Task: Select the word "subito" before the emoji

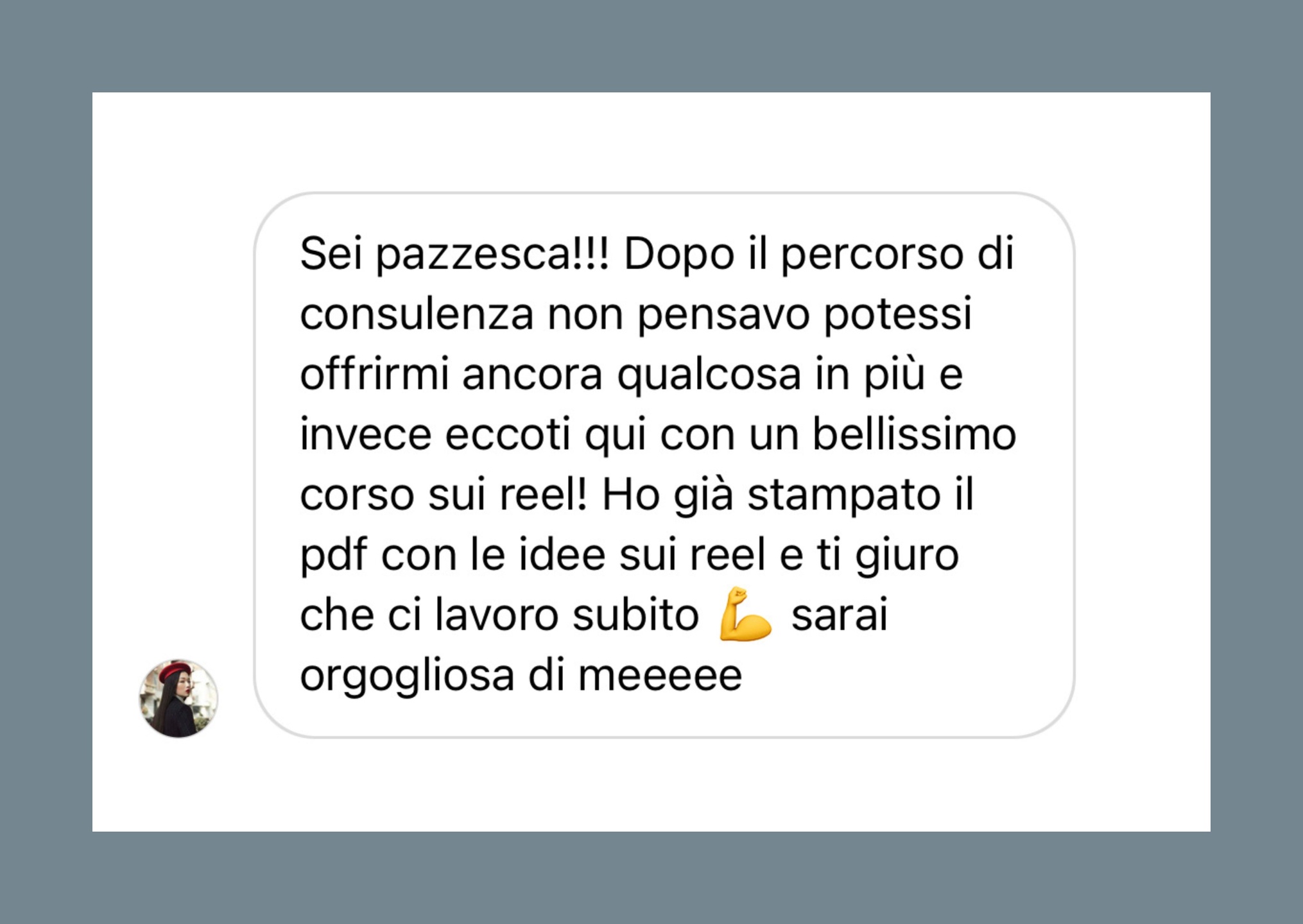Action: [635, 615]
